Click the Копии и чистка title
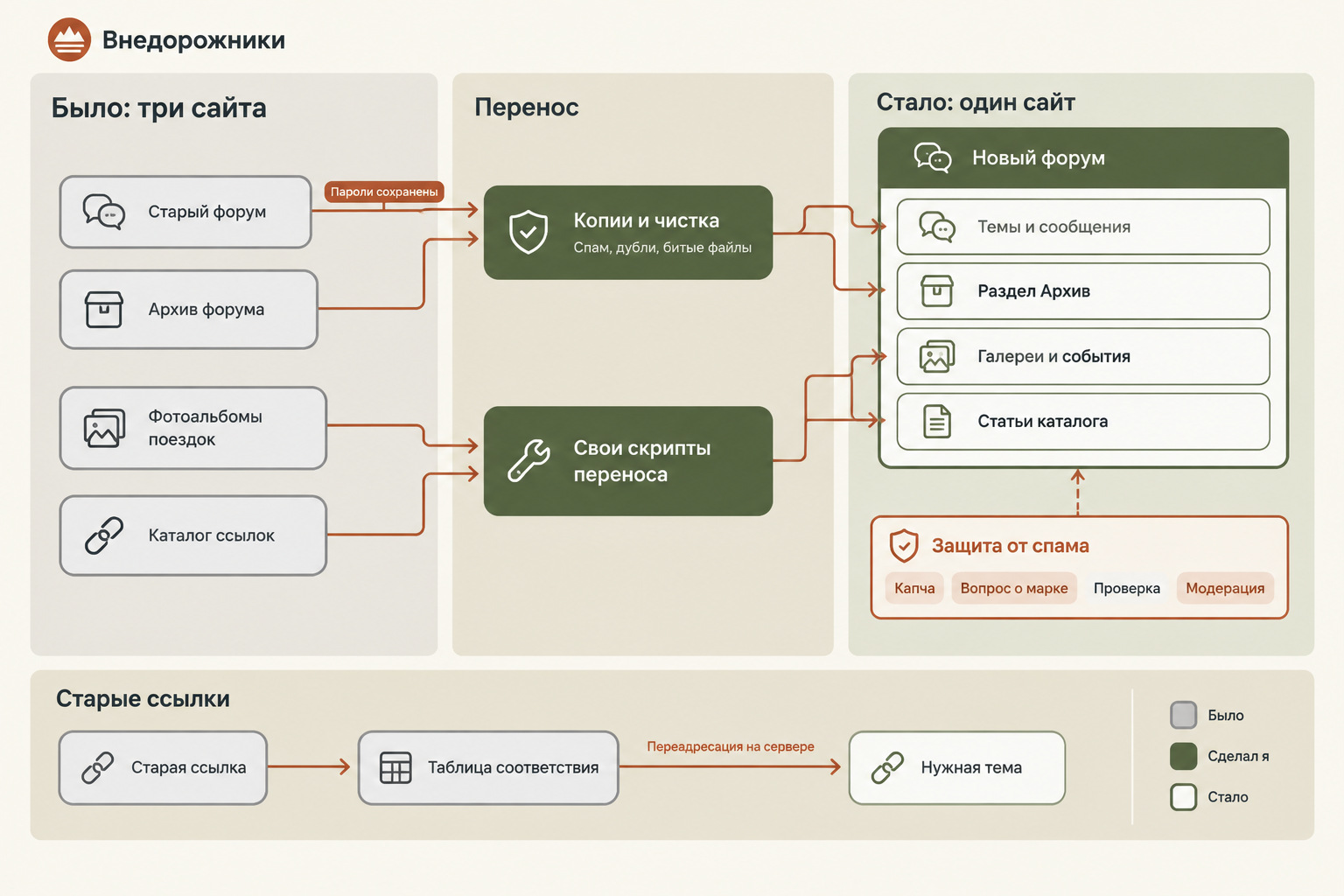This screenshot has height=896, width=1344. point(646,220)
